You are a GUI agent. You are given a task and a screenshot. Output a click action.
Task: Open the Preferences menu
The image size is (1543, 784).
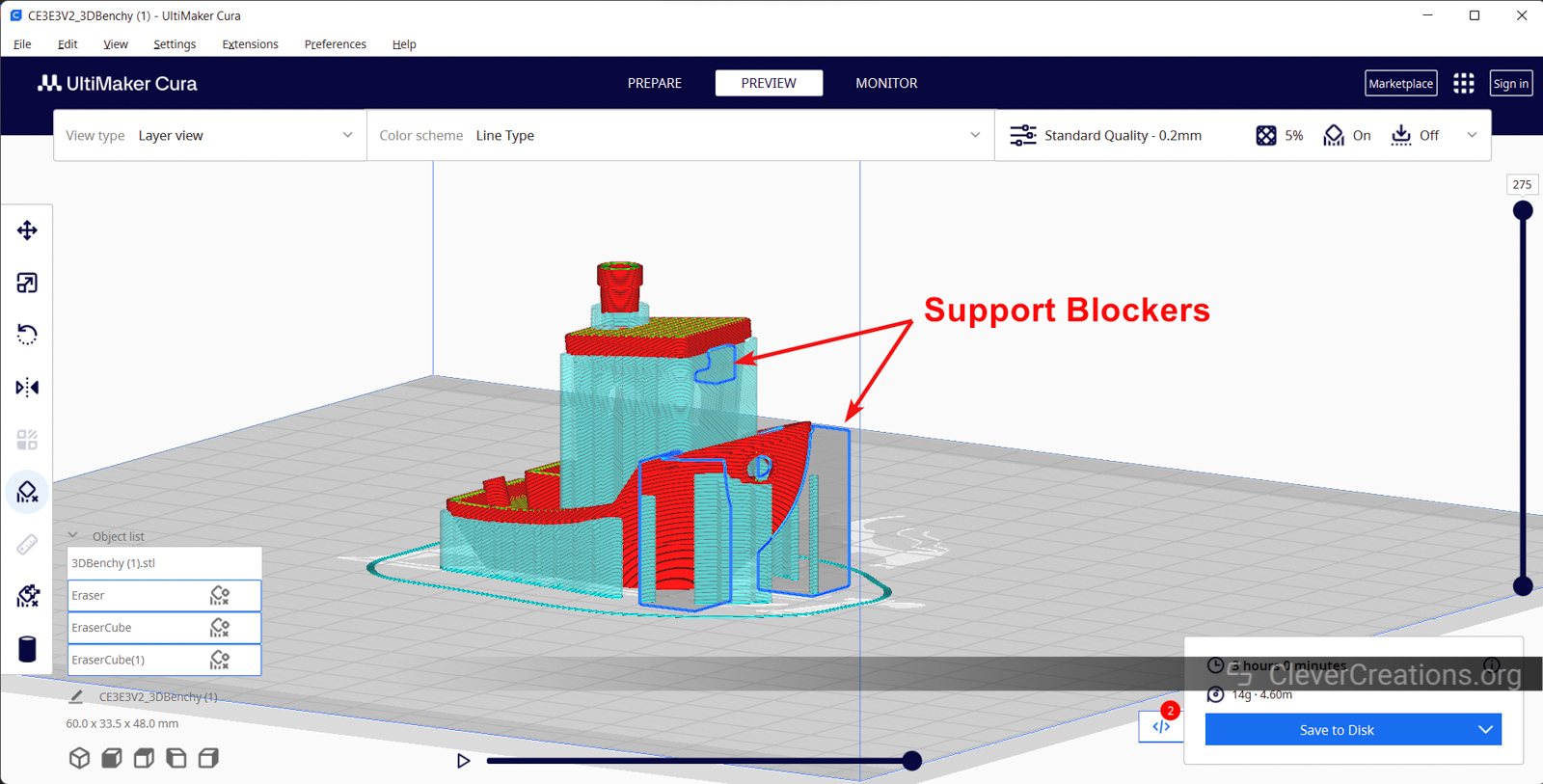(335, 44)
